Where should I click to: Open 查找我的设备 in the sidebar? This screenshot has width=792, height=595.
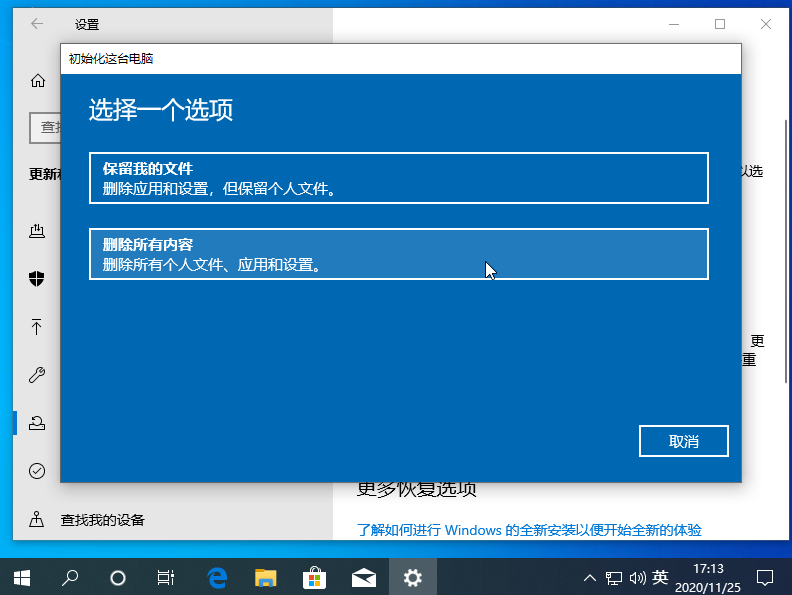click(102, 519)
